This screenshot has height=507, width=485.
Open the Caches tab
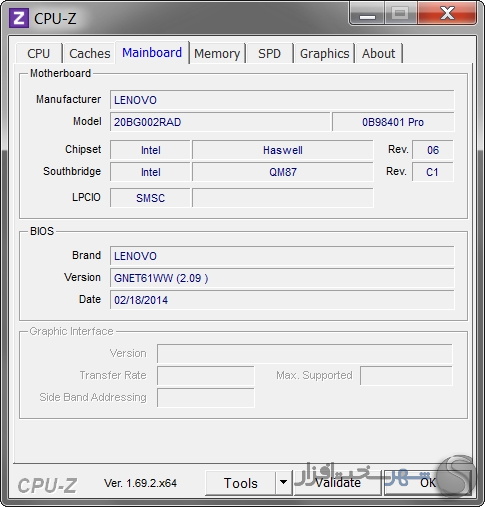[90, 53]
